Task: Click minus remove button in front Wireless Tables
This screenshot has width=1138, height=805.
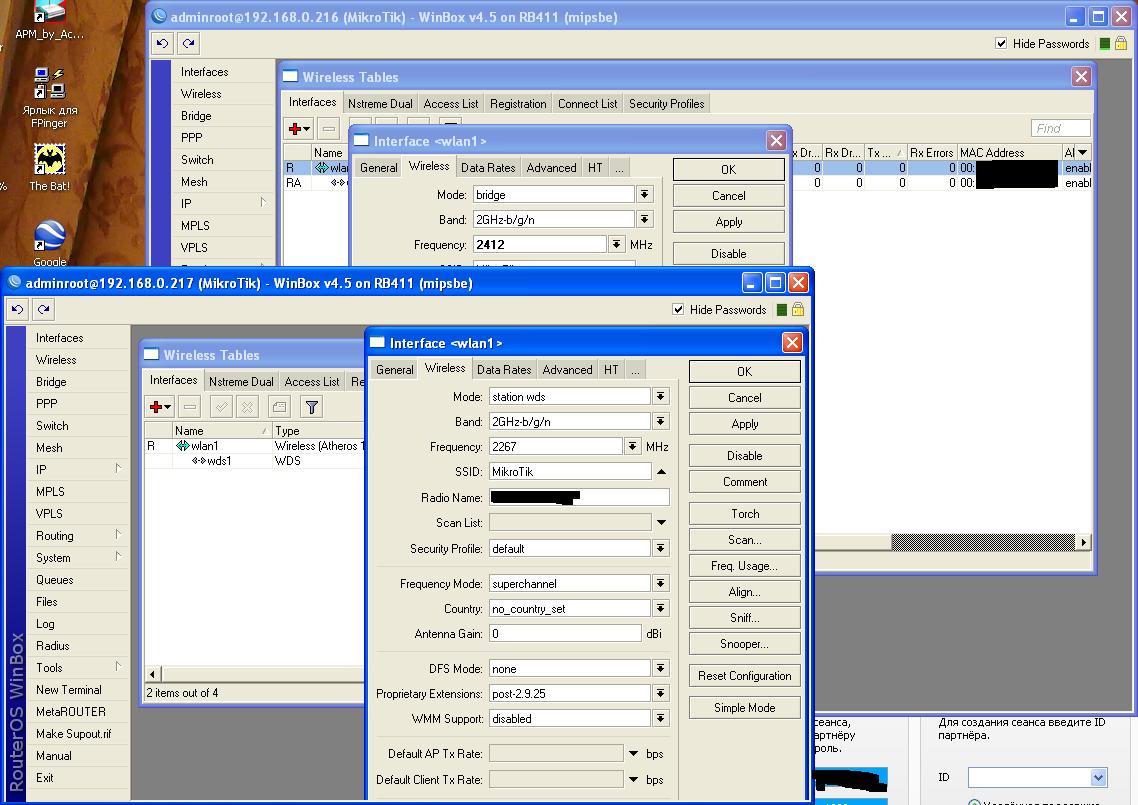Action: (x=190, y=407)
